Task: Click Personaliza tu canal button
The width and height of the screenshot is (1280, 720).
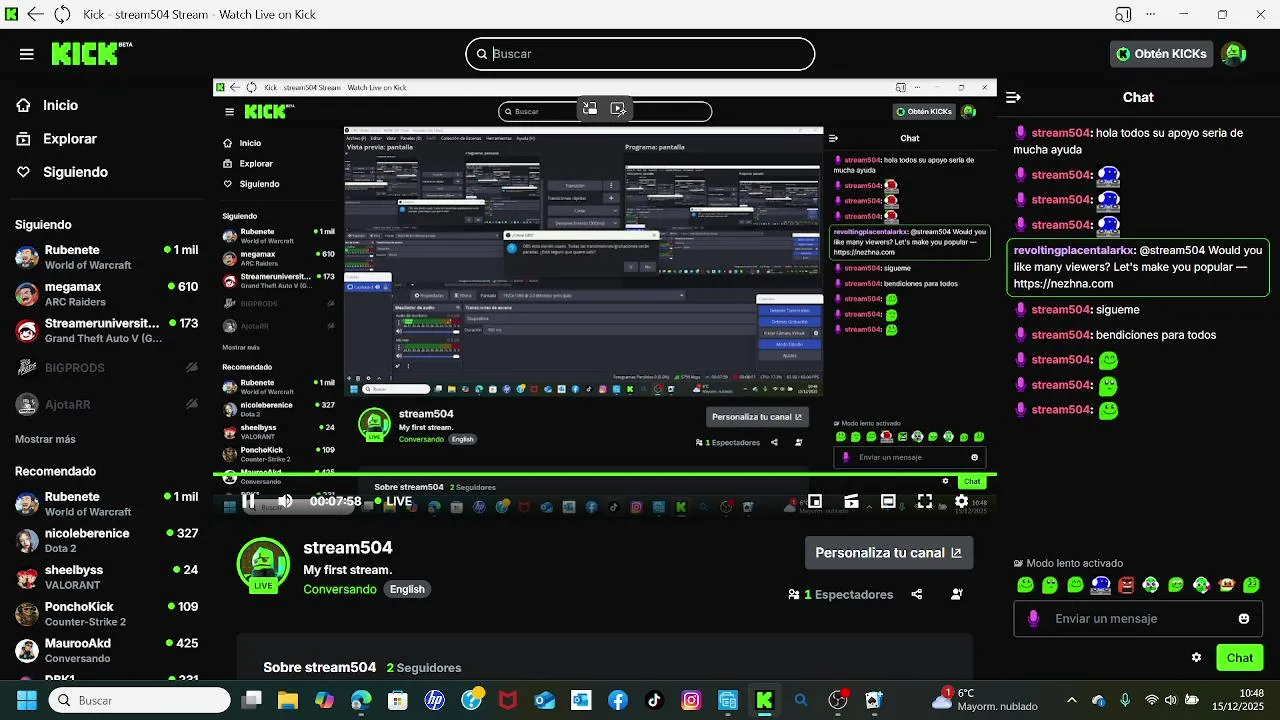Action: pyautogui.click(x=888, y=553)
